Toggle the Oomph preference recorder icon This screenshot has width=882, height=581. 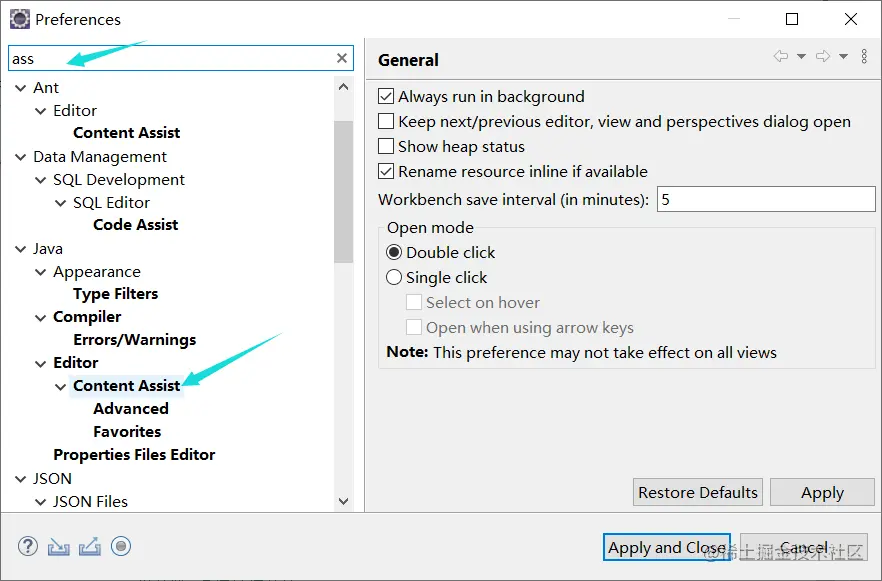[x=121, y=546]
